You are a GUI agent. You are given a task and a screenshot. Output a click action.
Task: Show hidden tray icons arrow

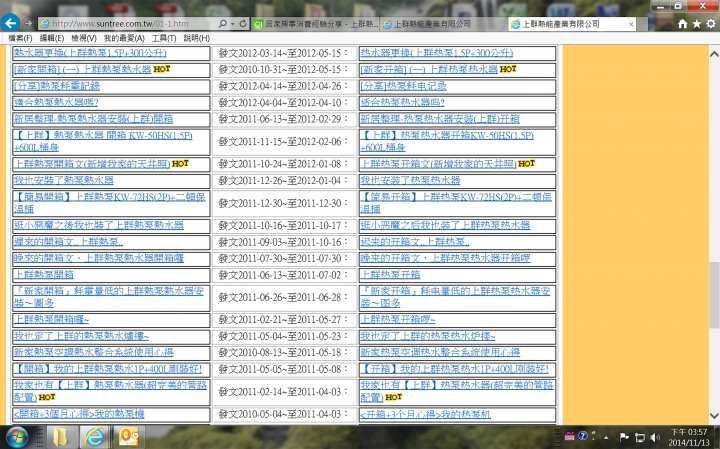tap(607, 438)
